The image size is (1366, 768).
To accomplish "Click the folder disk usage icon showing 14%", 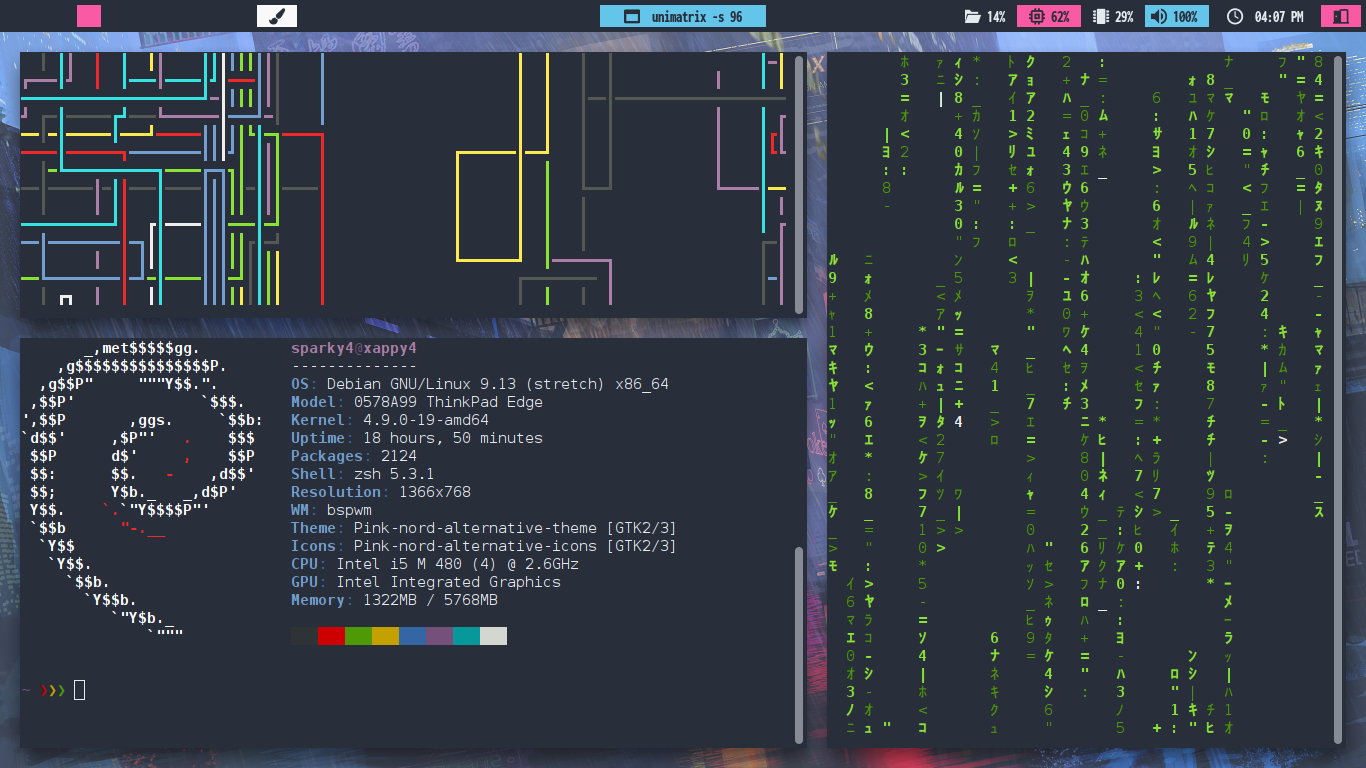I will click(972, 17).
